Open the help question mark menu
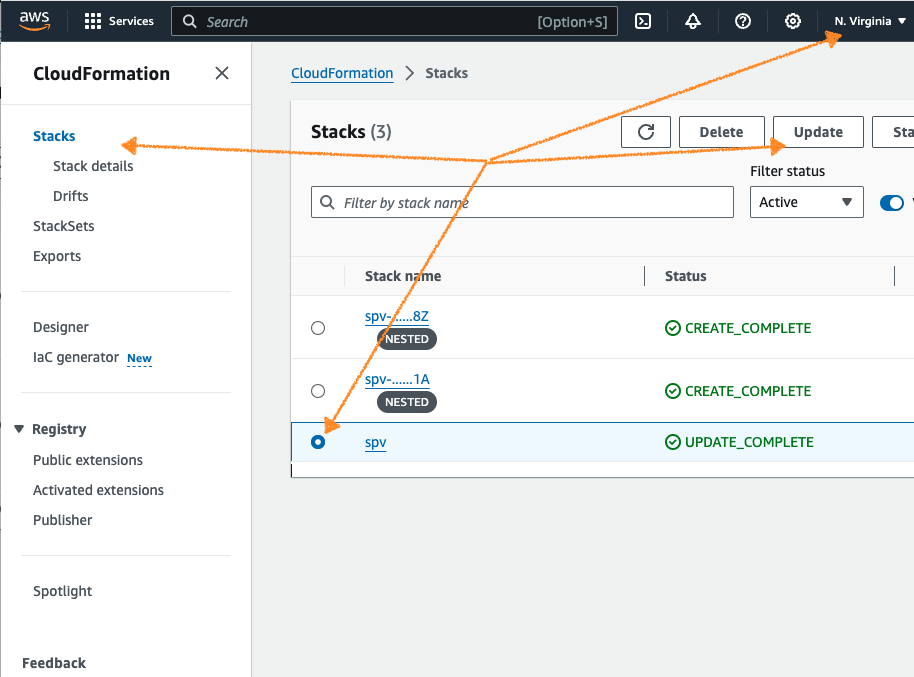 pos(743,22)
